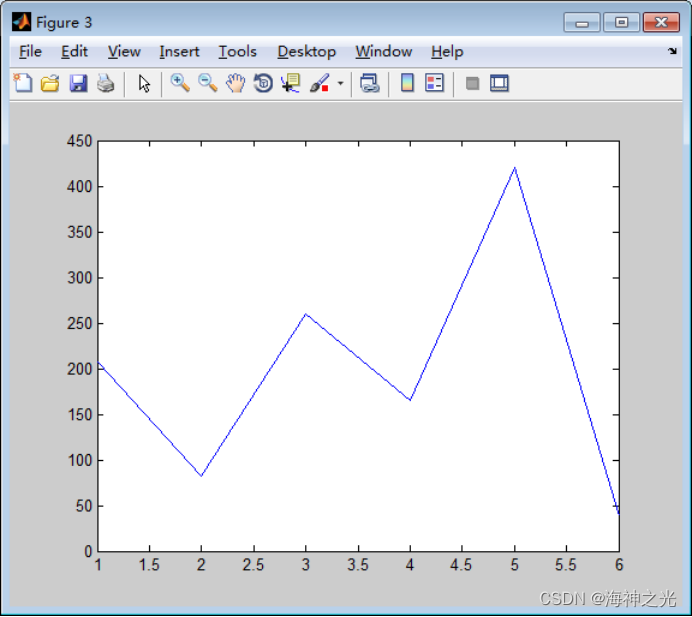
Task: Click the plot peak at x equals 5
Action: click(x=515, y=168)
